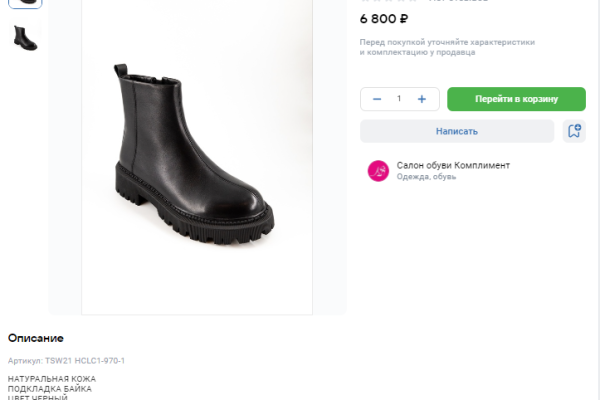Image resolution: width=600 pixels, height=400 pixels.
Task: Click the "Написать" button
Action: click(x=457, y=131)
